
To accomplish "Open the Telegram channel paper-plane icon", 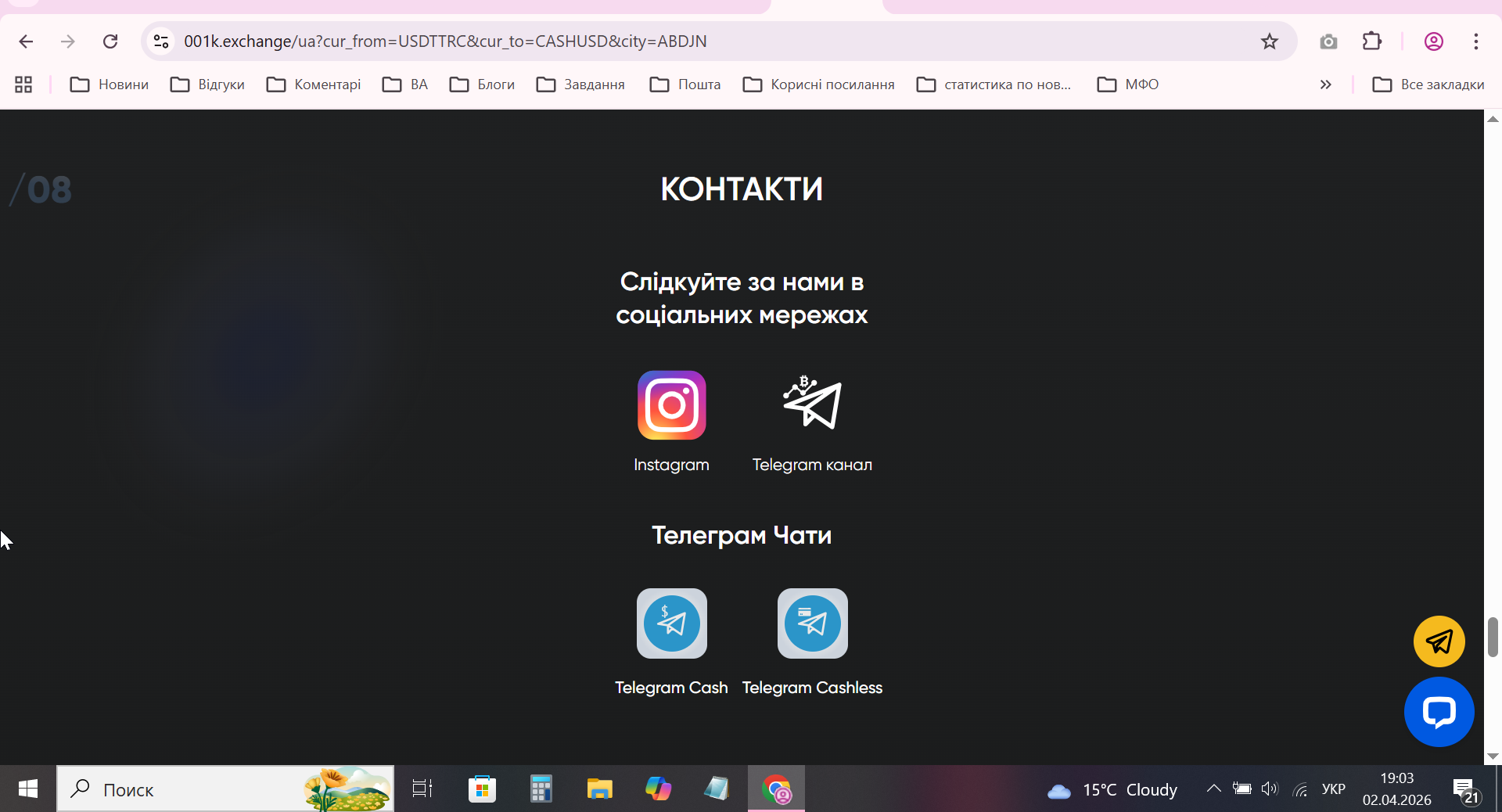I will pos(812,403).
